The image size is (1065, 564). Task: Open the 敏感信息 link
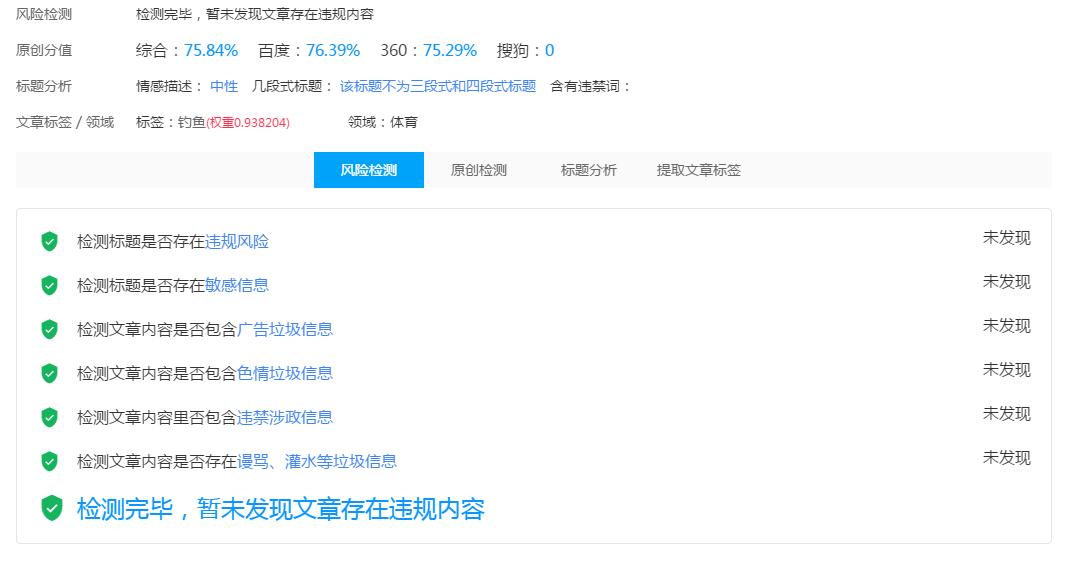(x=237, y=285)
